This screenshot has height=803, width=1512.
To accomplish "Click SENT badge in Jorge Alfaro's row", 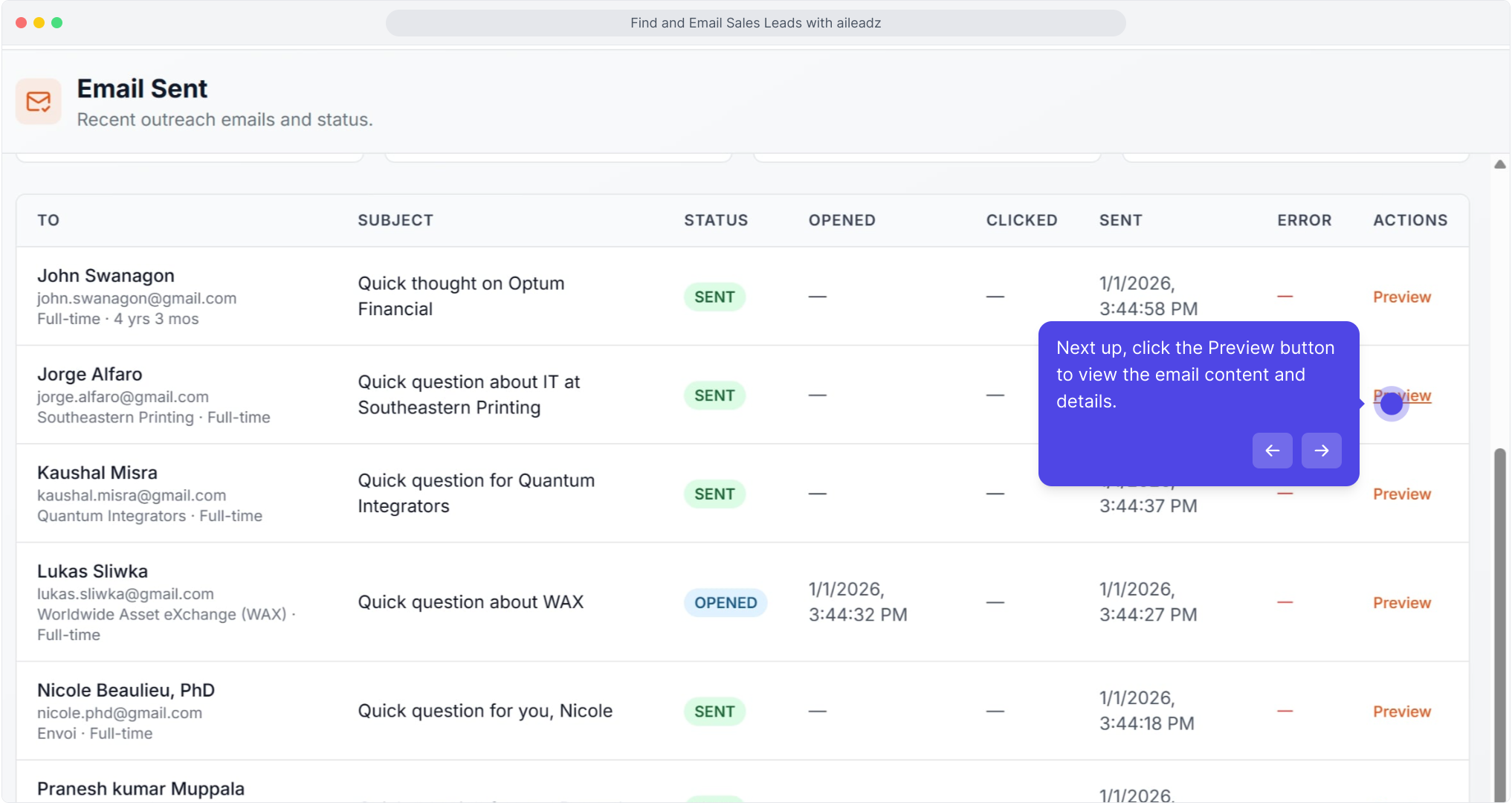I will (714, 396).
